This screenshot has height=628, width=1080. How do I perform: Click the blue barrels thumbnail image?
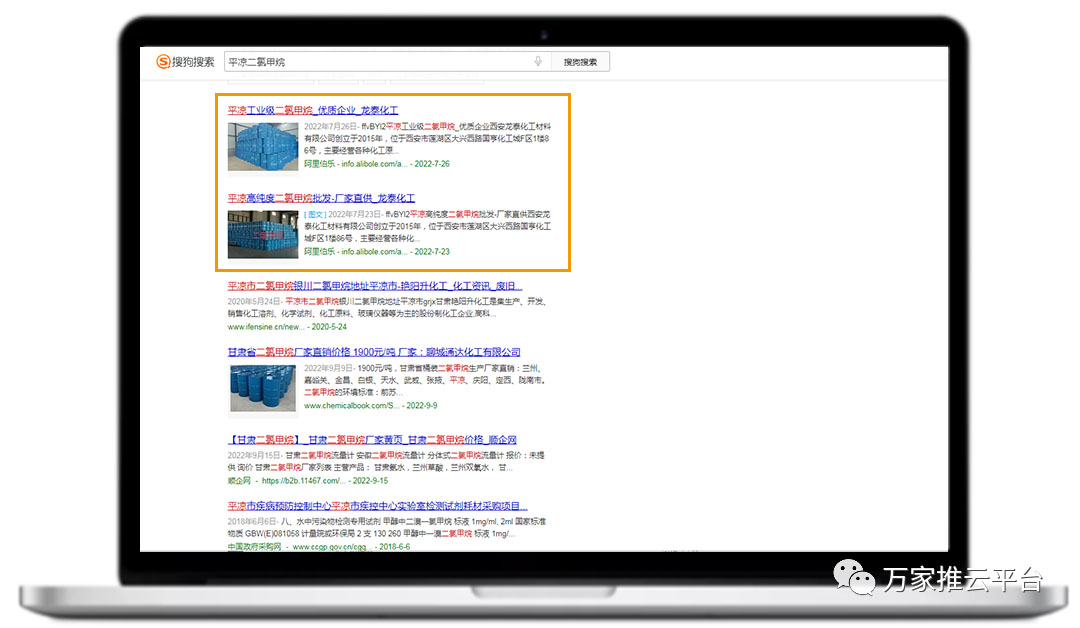262,388
